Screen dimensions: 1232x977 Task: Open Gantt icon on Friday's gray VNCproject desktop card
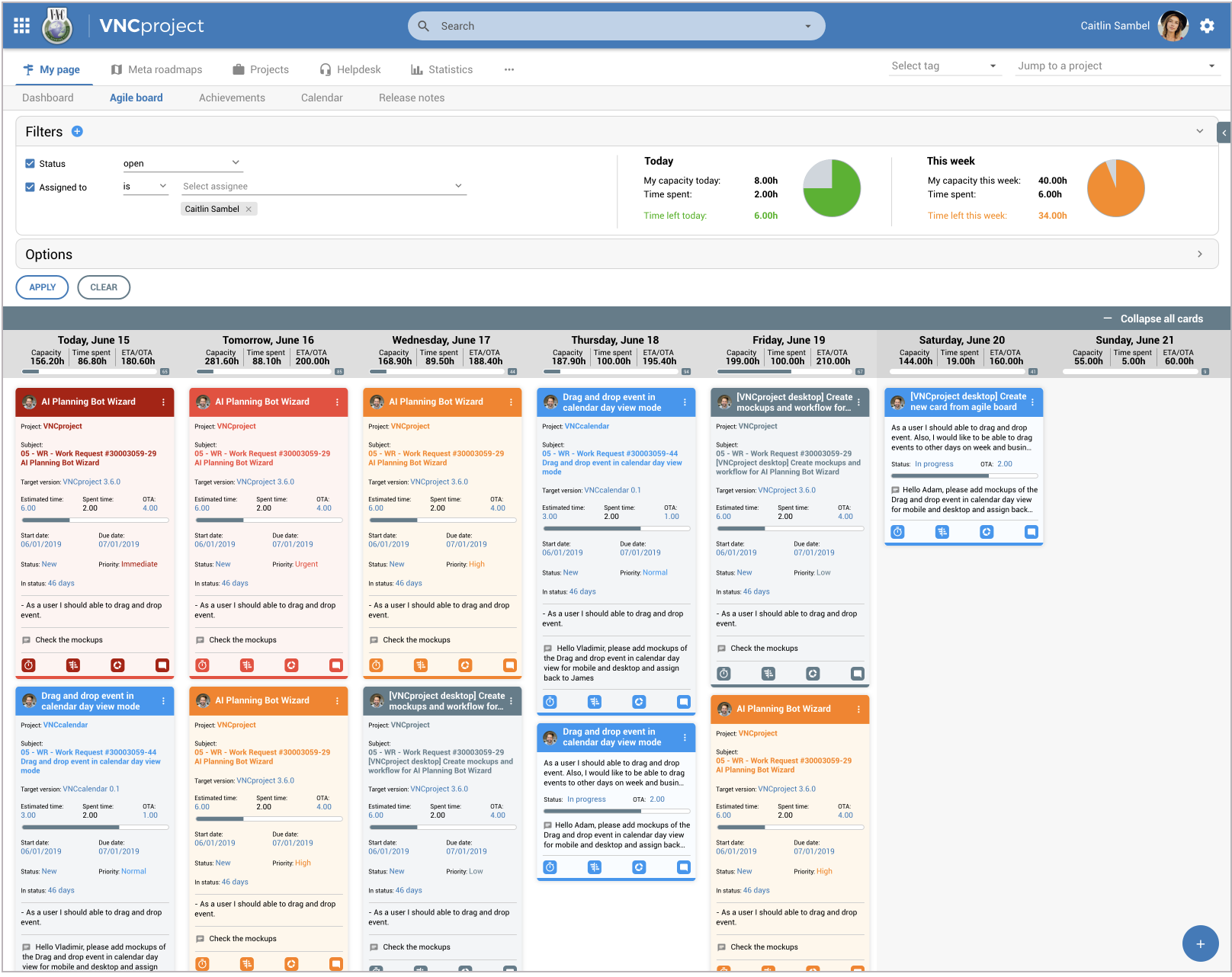pos(768,674)
